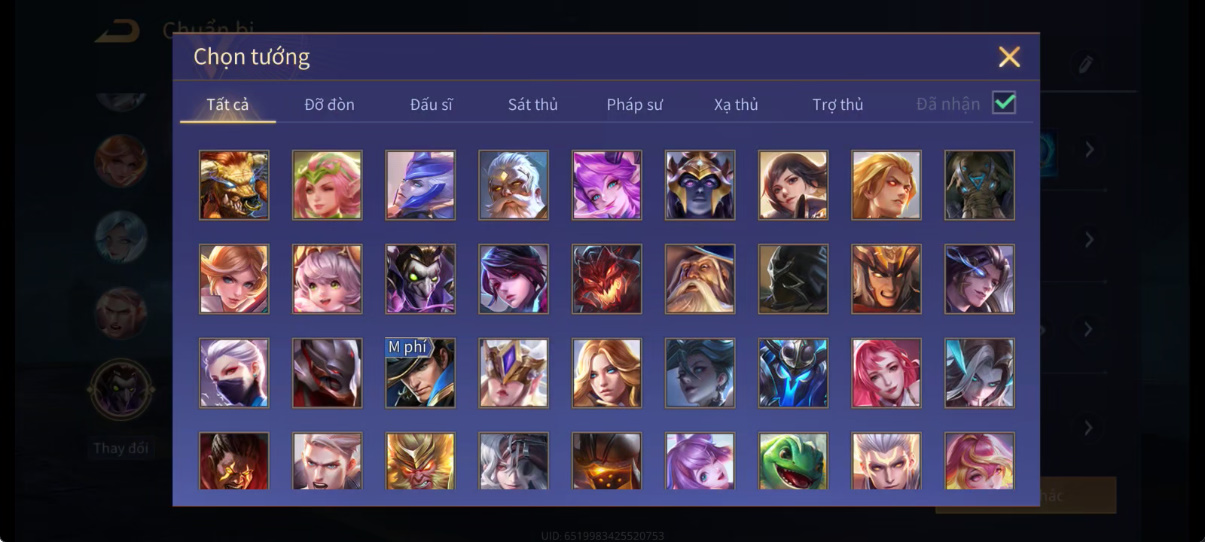This screenshot has width=1205, height=542.
Task: Filter heroes by "Pháp sư"
Action: click(x=635, y=104)
